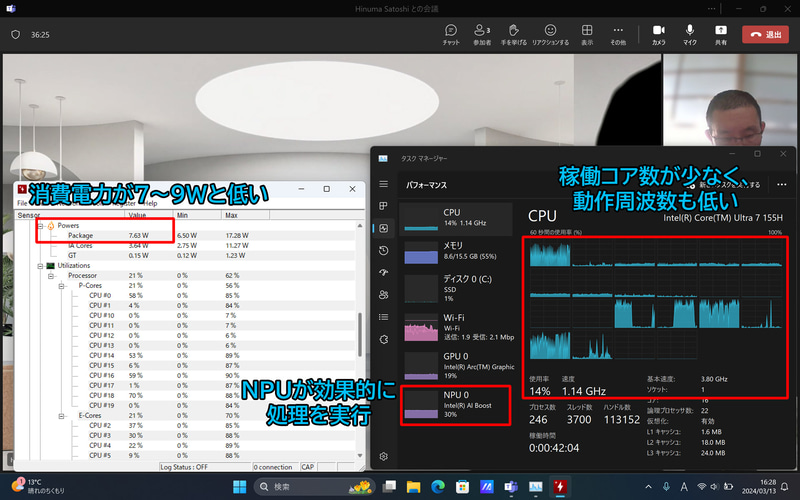This screenshot has height=500, width=800.
Task: Click the taskbar search box (検索)
Action: (x=314, y=487)
